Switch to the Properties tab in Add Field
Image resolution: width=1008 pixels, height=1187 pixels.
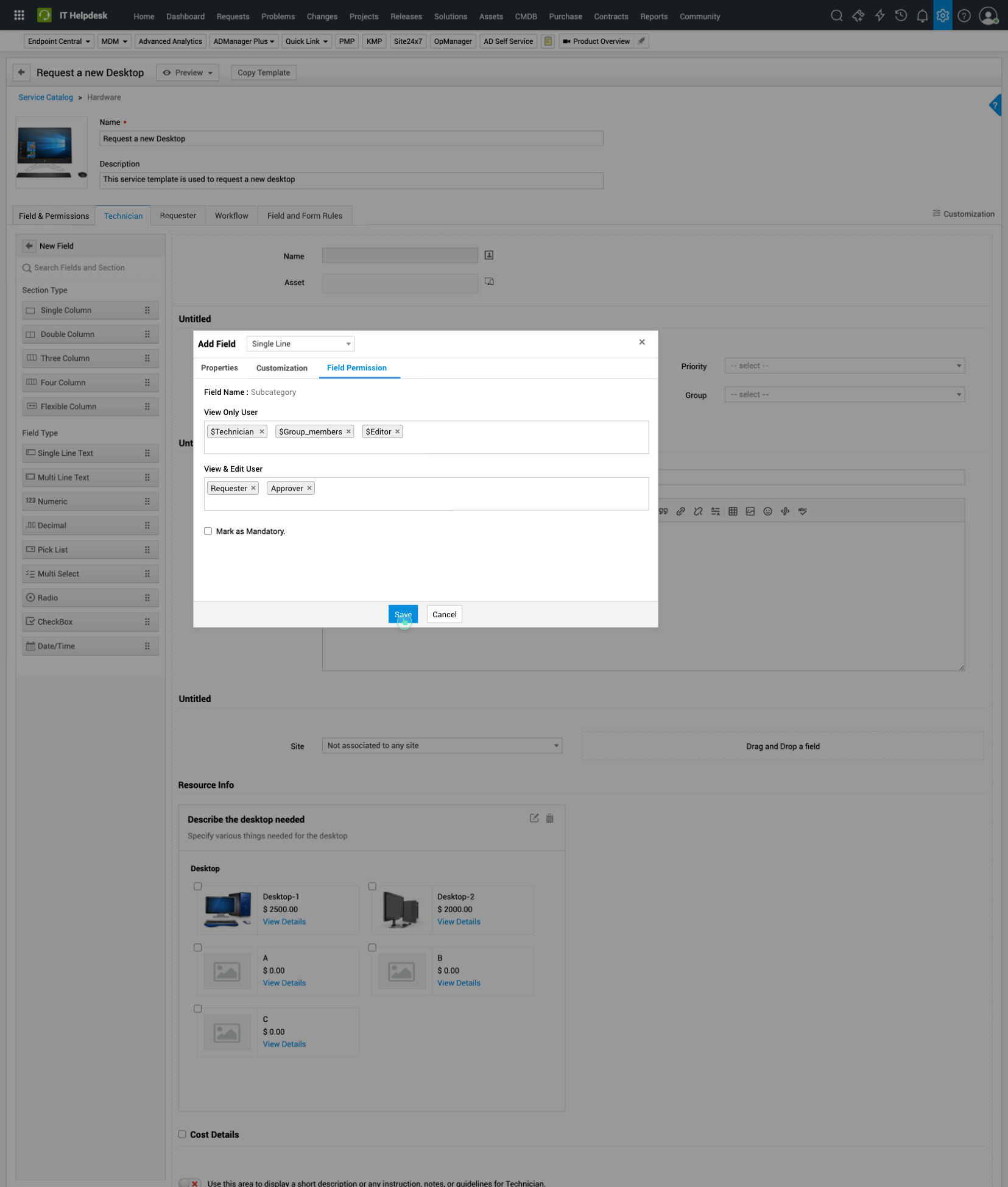coord(219,368)
